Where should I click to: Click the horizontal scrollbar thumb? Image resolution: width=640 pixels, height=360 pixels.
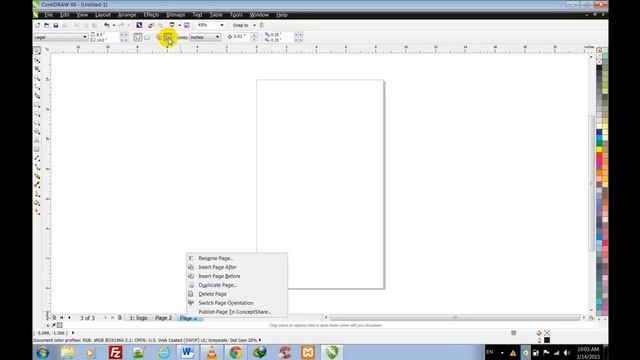click(x=455, y=318)
